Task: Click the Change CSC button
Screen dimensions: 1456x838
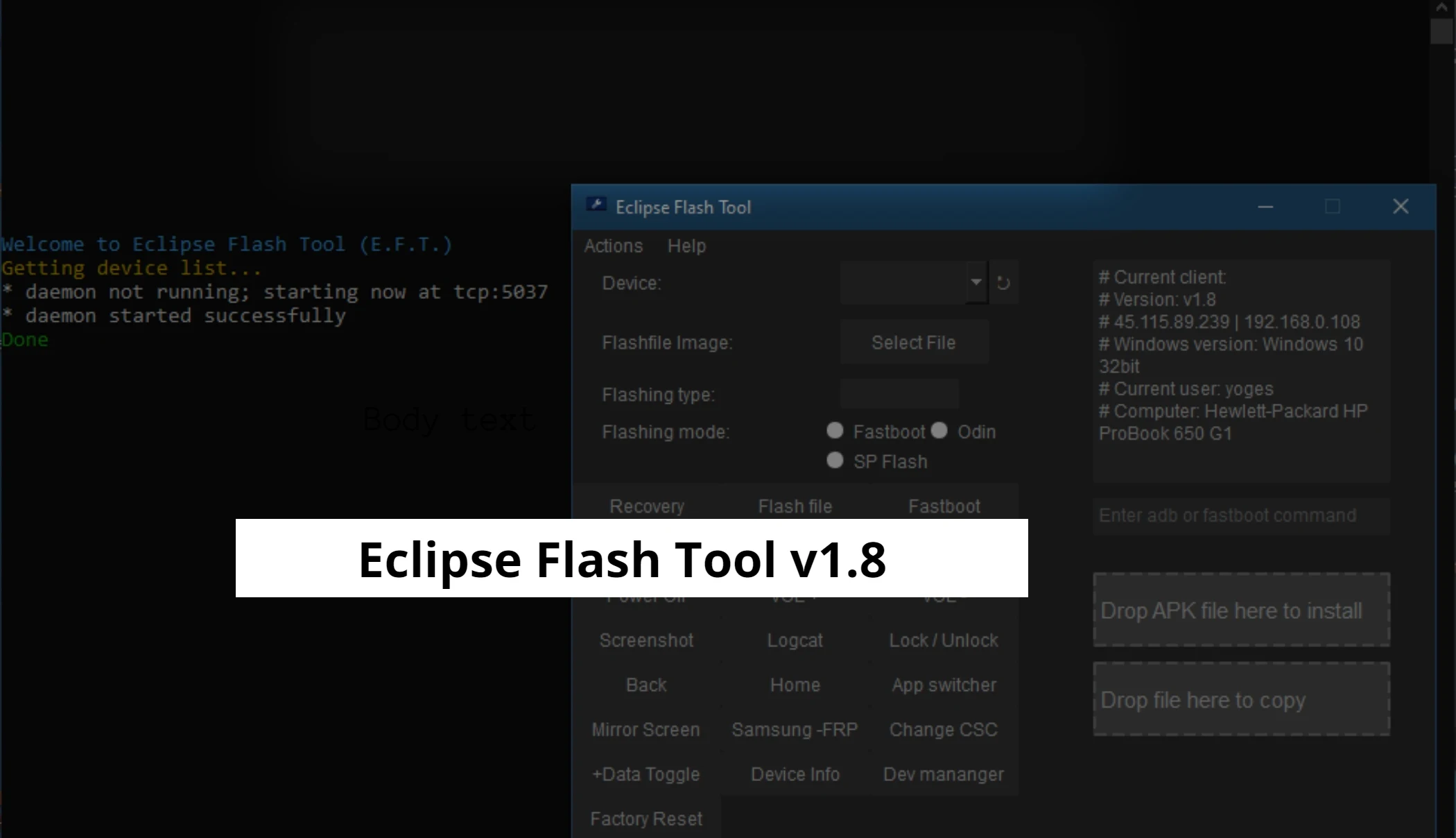Action: [943, 729]
